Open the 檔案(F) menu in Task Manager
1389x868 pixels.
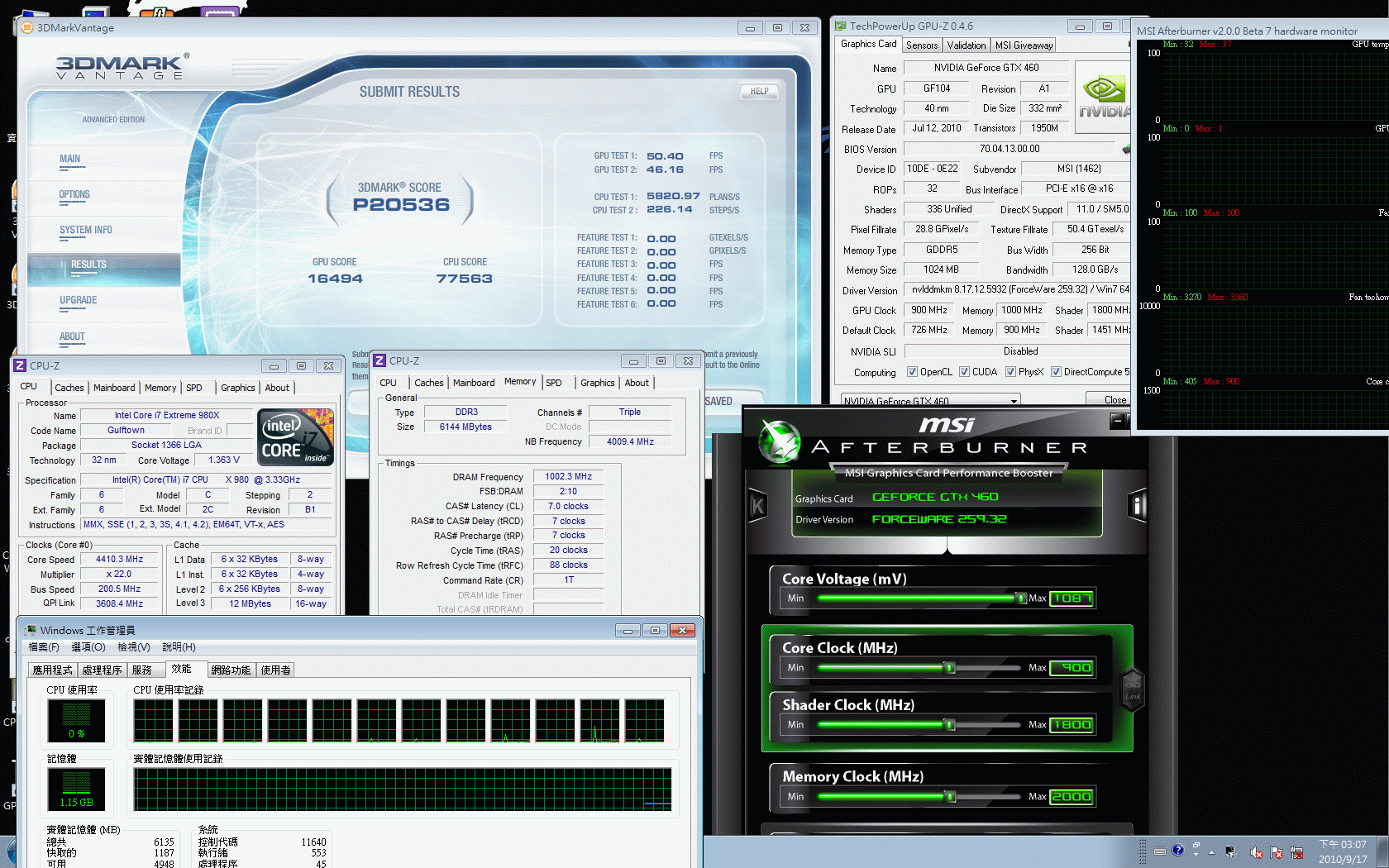tap(44, 647)
